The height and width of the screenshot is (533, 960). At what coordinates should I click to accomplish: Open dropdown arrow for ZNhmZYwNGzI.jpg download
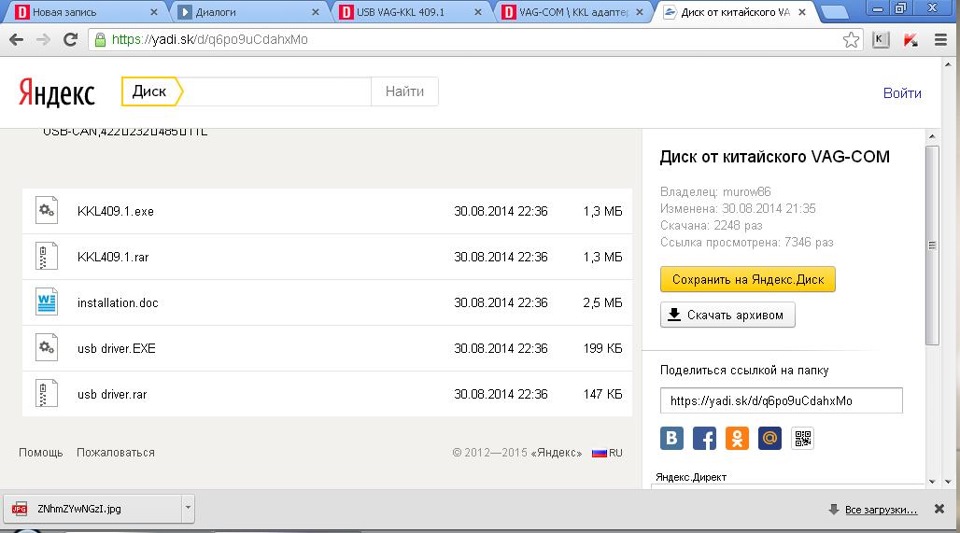coord(188,507)
